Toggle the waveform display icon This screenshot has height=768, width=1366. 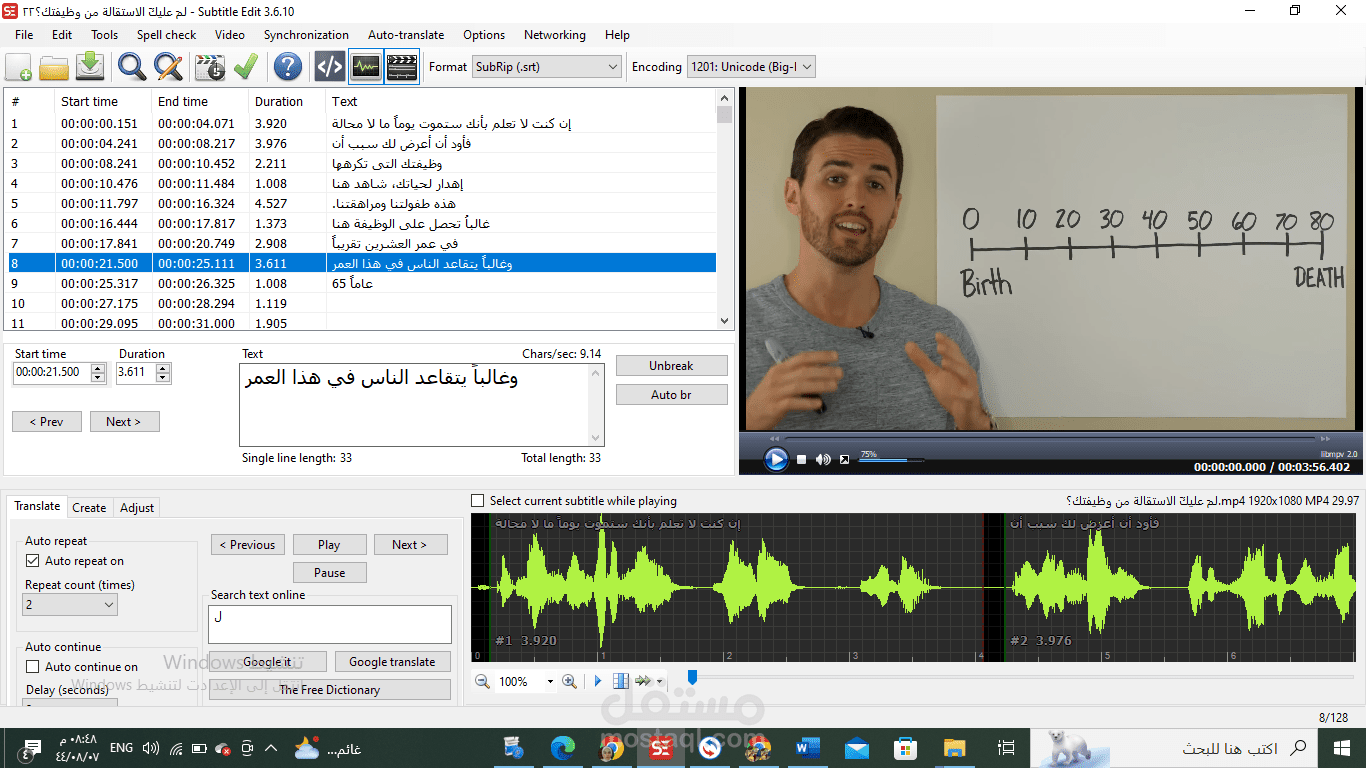[x=365, y=67]
